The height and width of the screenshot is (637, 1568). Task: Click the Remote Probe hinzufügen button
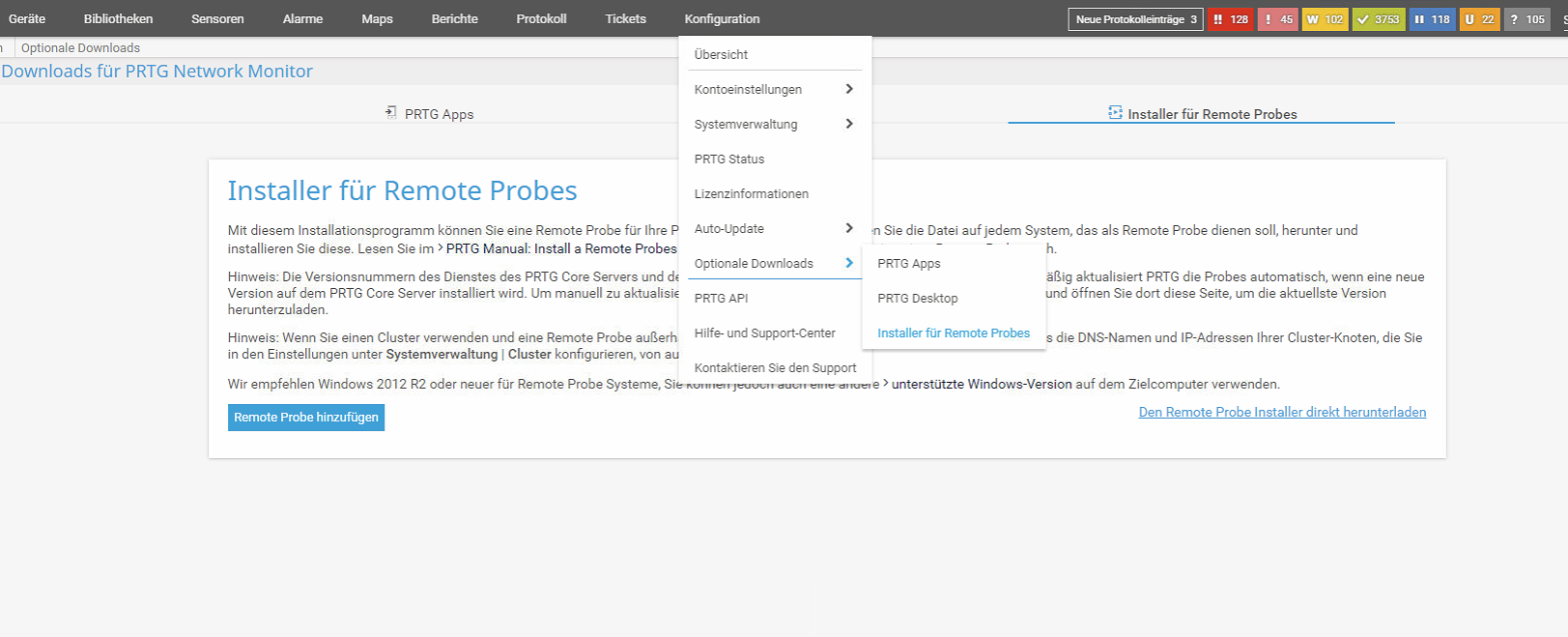(306, 418)
